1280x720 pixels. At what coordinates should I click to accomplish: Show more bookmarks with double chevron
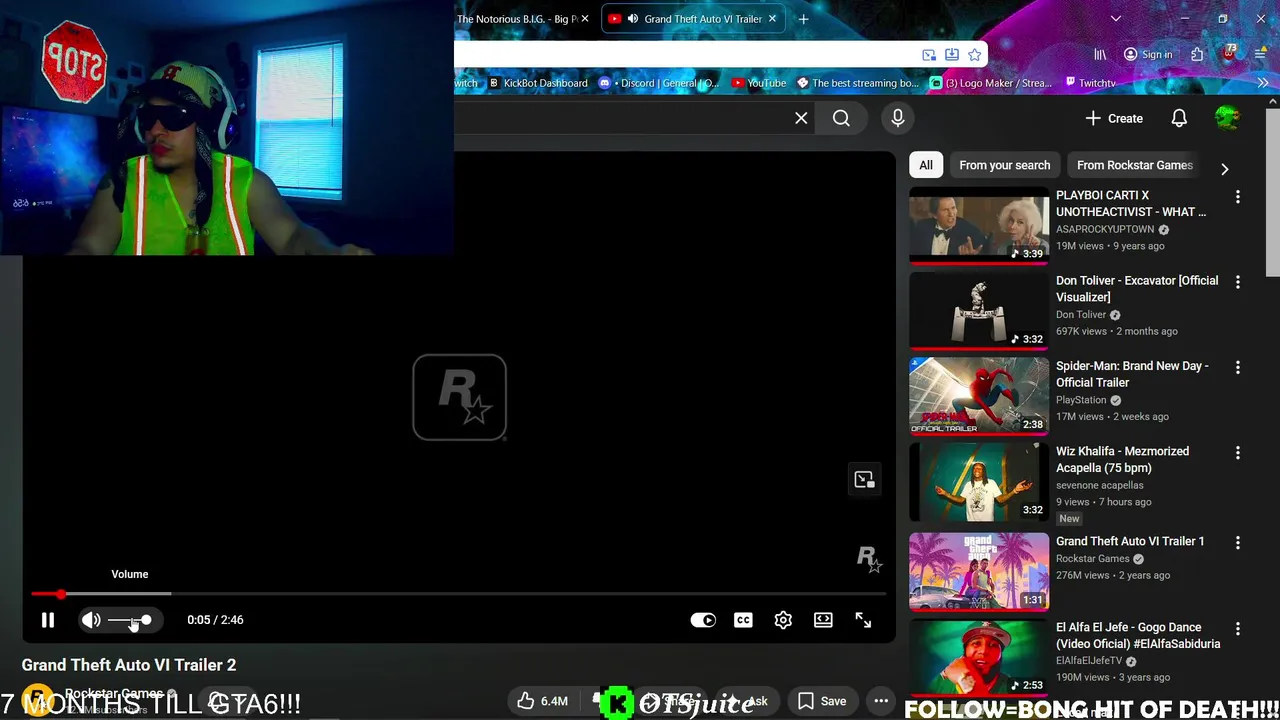pos(1263,83)
